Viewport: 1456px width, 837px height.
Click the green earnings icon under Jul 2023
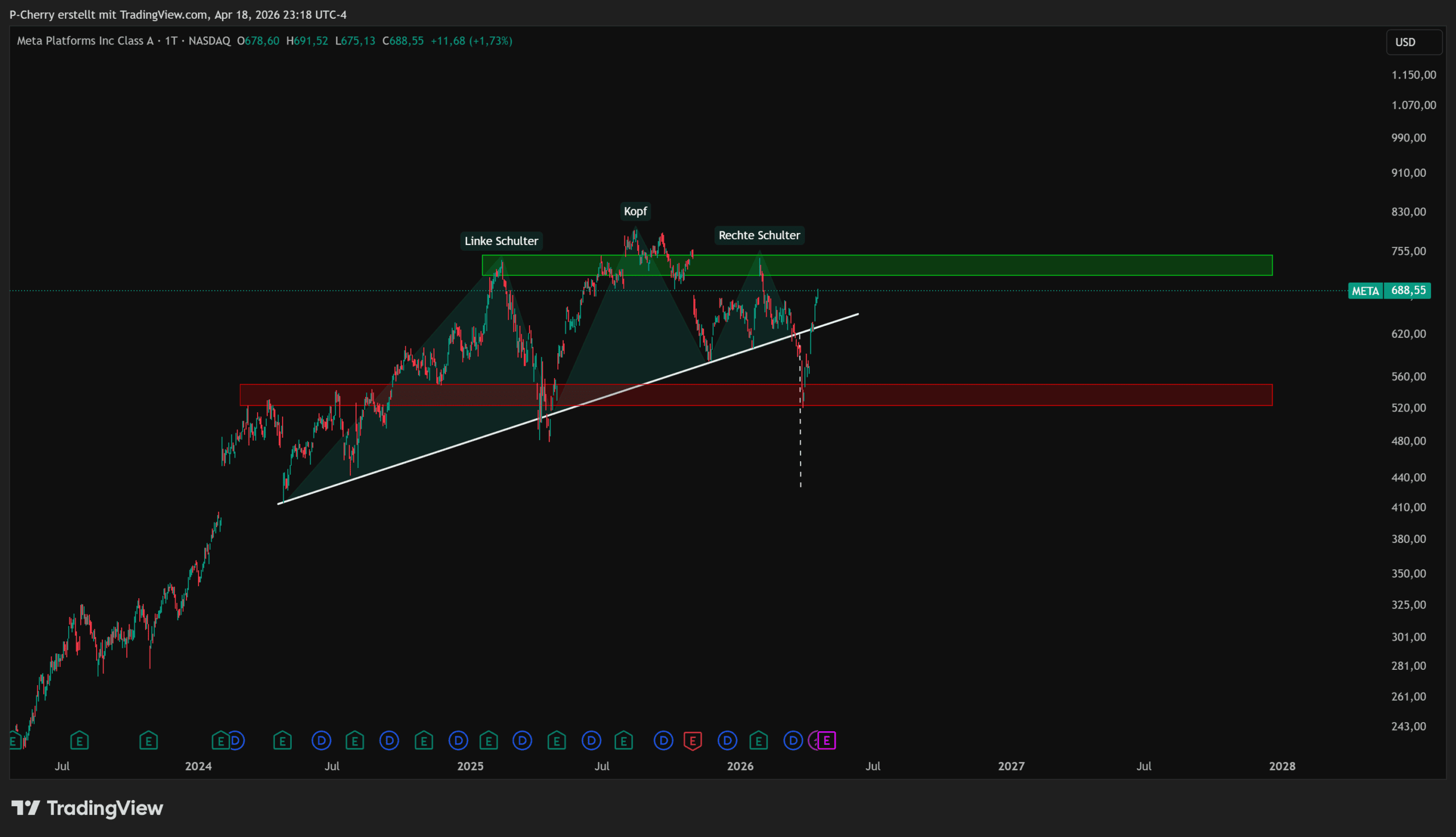(x=79, y=740)
